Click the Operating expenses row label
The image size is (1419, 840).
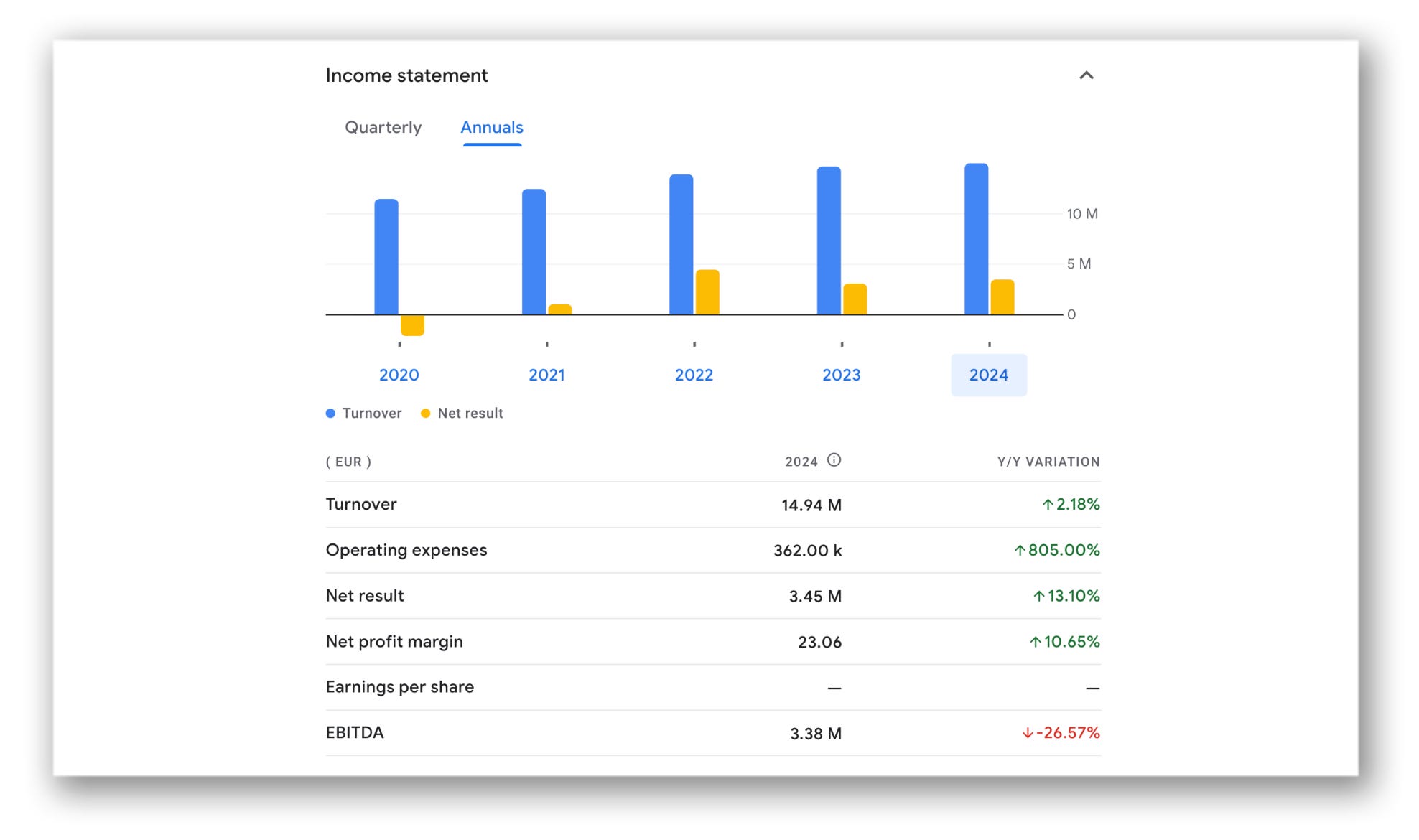[406, 550]
